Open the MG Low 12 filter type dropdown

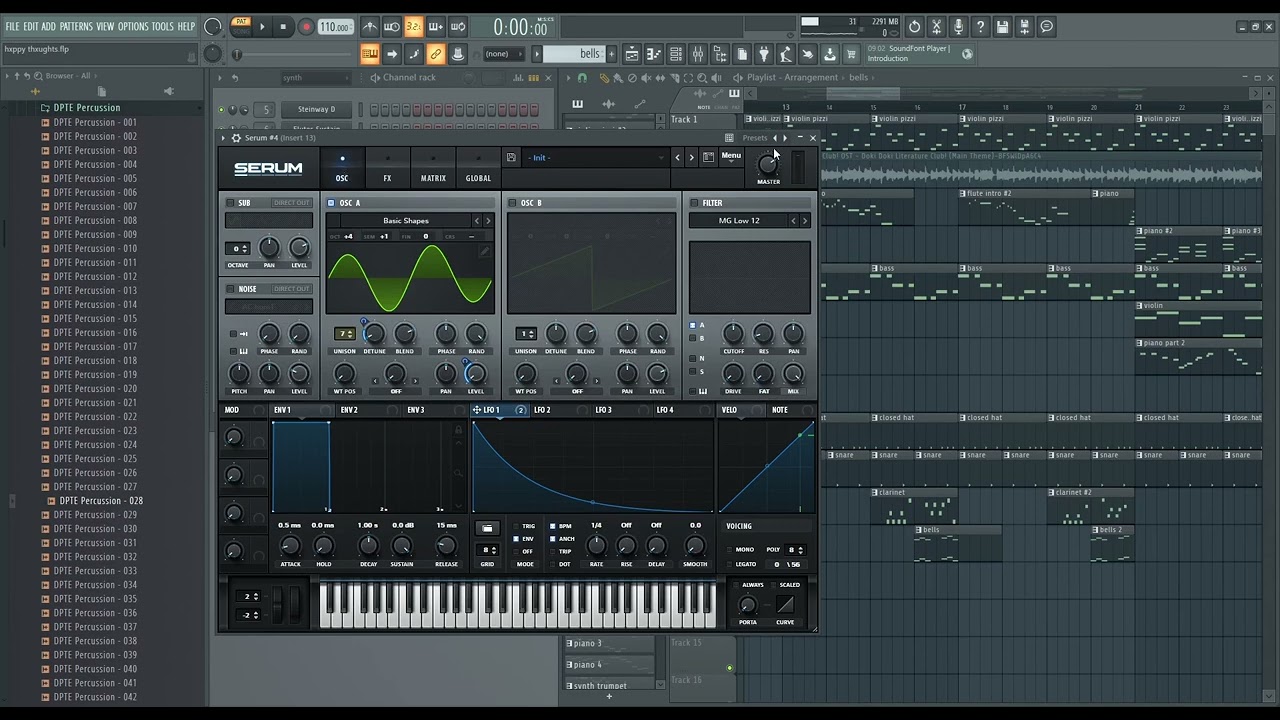click(x=739, y=220)
